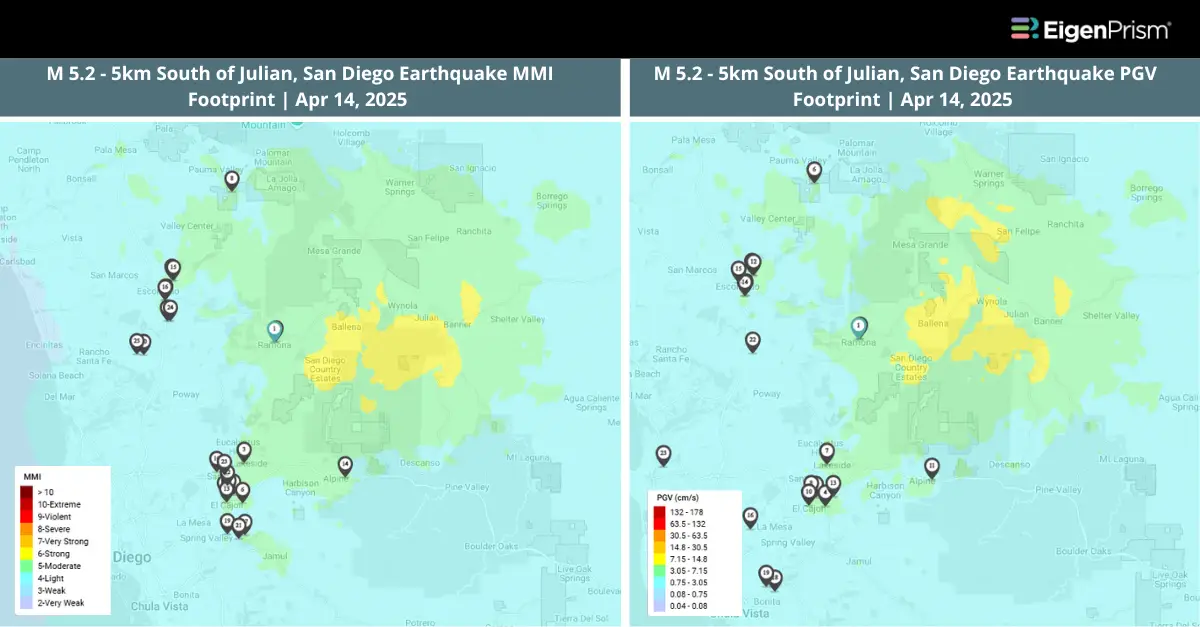Click marker 8 near Pauma Valley on MMI map
Image resolution: width=1200 pixels, height=627 pixels.
232,180
